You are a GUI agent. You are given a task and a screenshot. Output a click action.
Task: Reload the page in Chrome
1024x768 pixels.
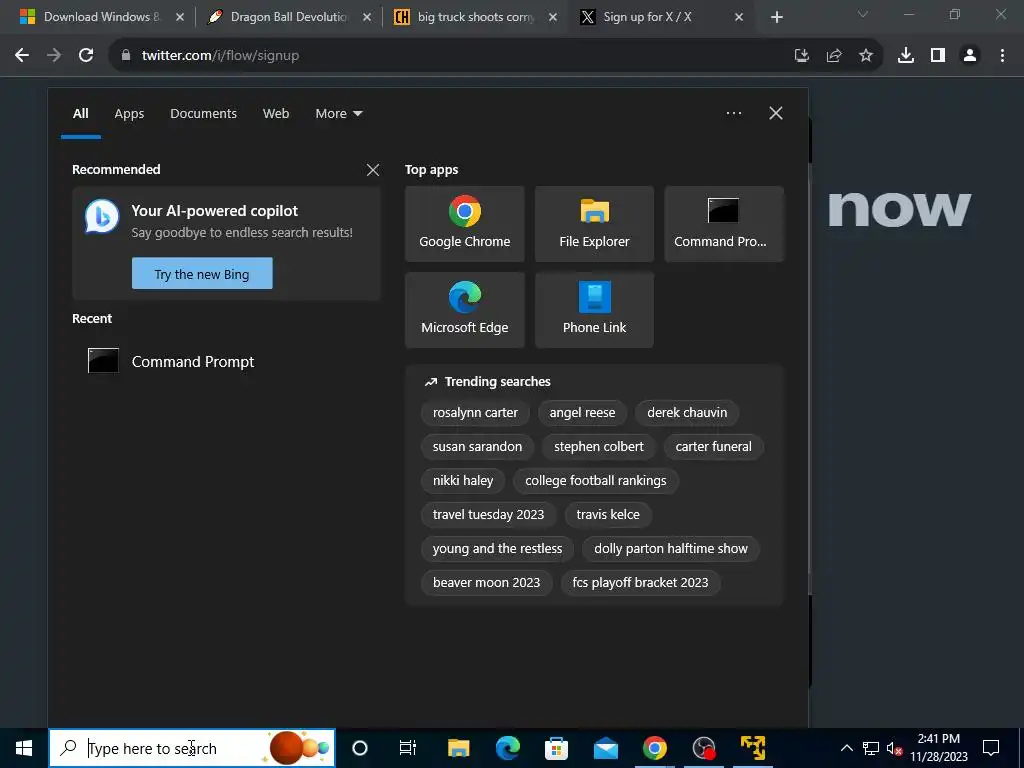pyautogui.click(x=86, y=56)
